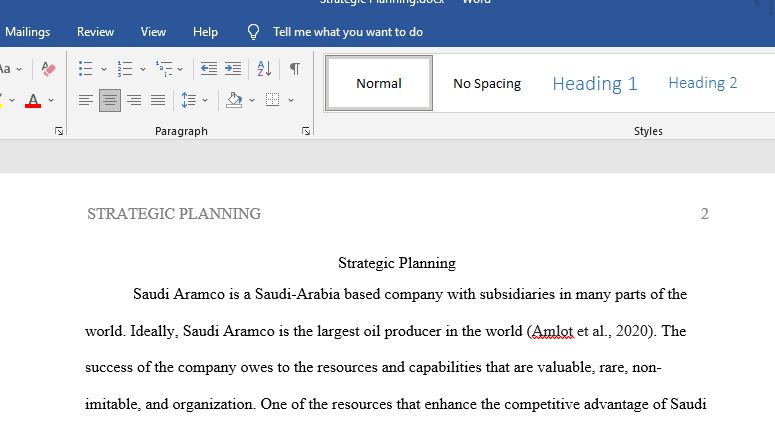Click the Clear All Formatting eraser icon
This screenshot has height=421, width=775.
click(x=48, y=69)
